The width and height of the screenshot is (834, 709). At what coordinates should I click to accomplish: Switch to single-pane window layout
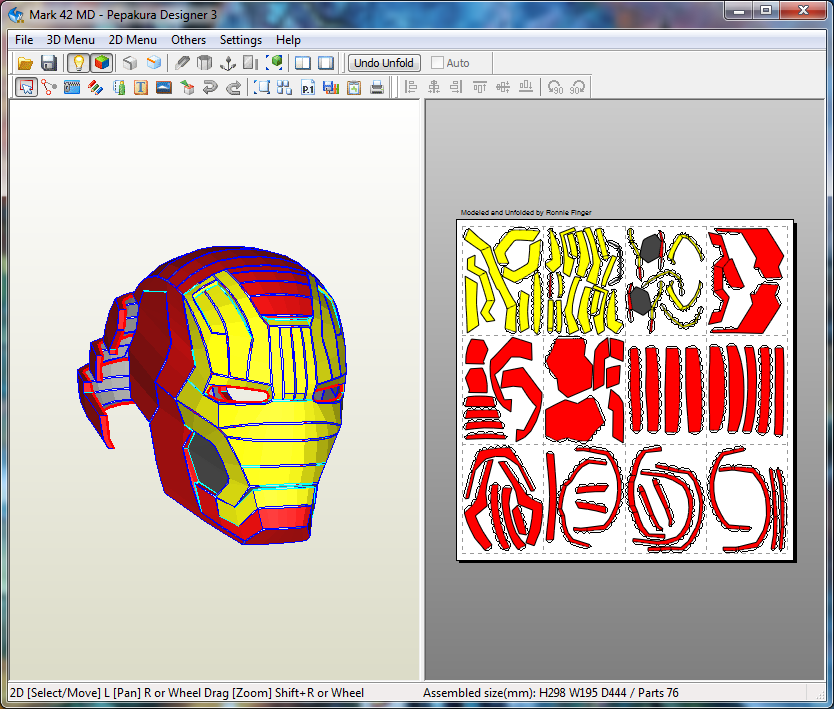coord(326,63)
